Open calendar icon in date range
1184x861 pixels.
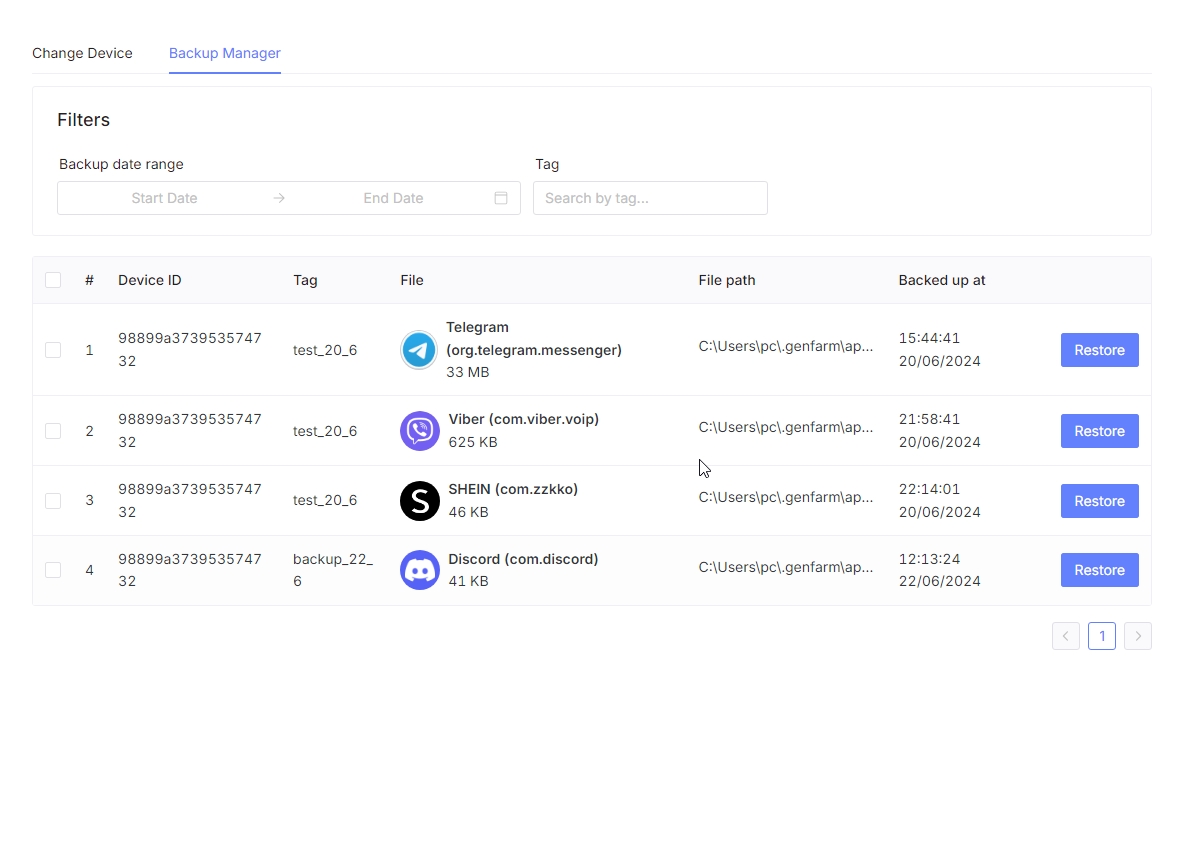click(x=501, y=198)
